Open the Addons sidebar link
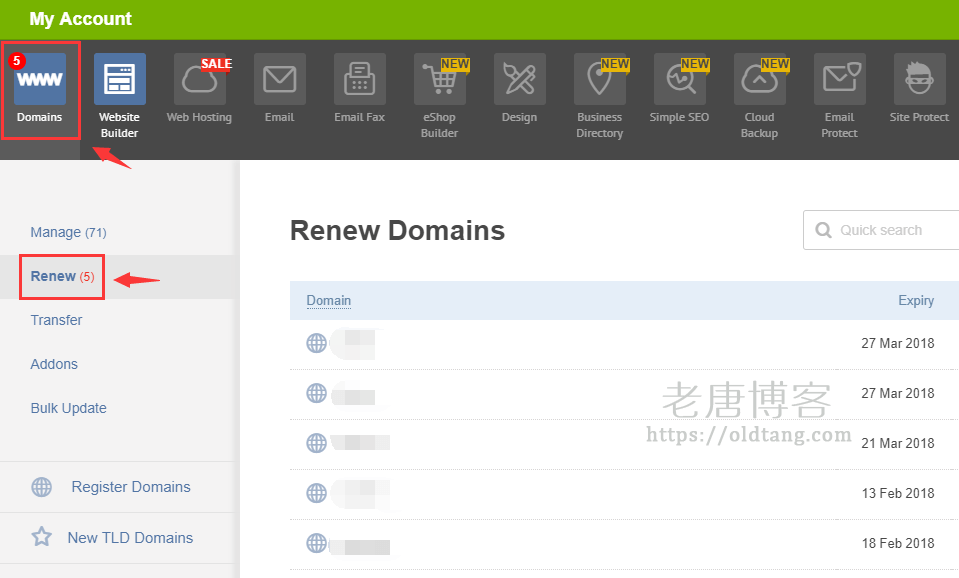 54,364
